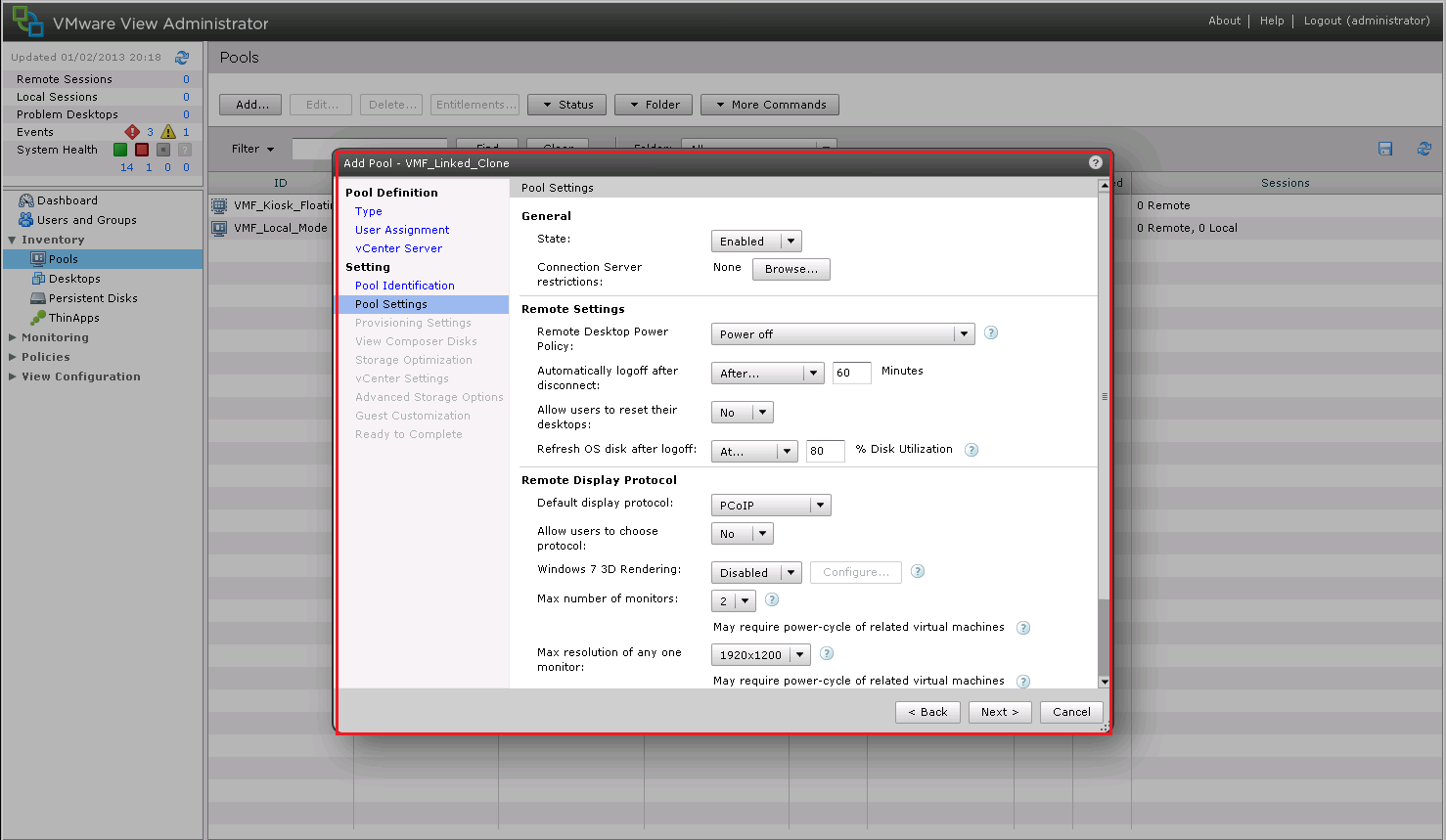Edit the automatic logoff minutes field
Screen dimensions: 1446x840
[x=850, y=373]
